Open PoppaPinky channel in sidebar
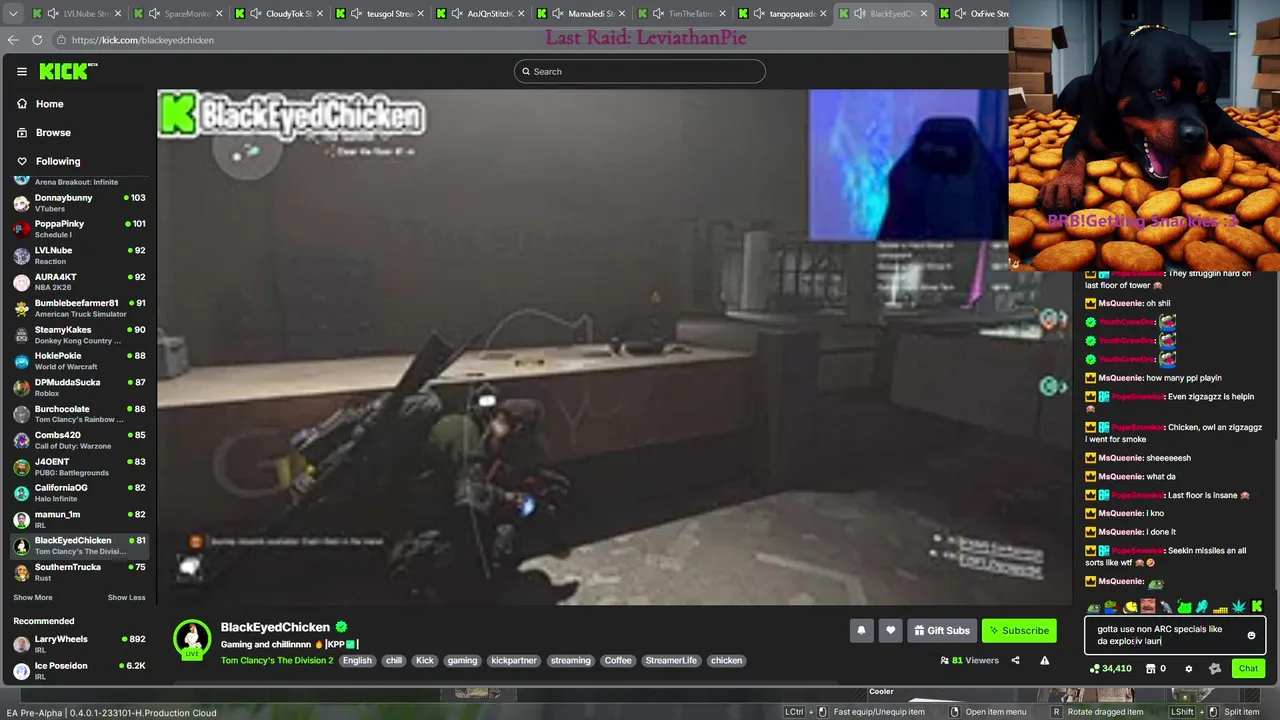Viewport: 1280px width, 720px height. pos(78,229)
